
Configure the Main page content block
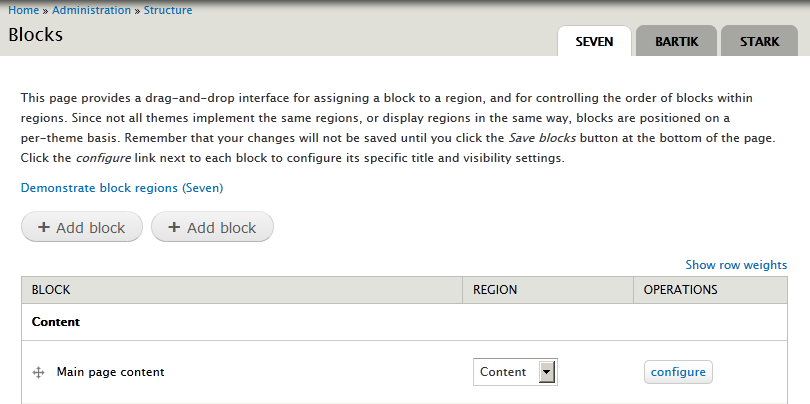pos(678,372)
